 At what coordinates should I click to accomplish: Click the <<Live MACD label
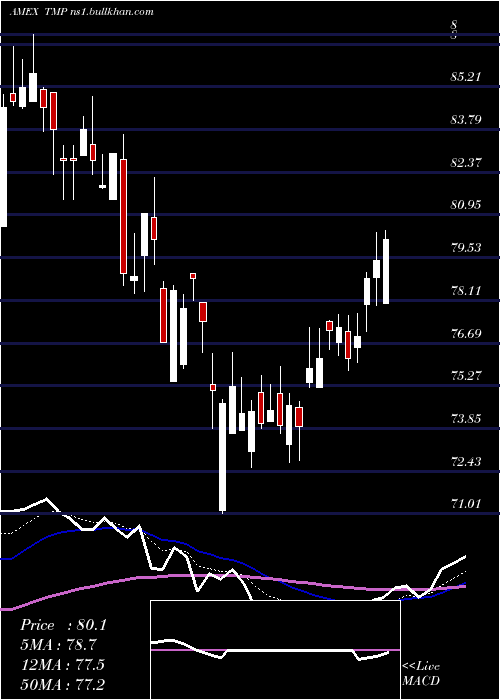[x=421, y=673]
